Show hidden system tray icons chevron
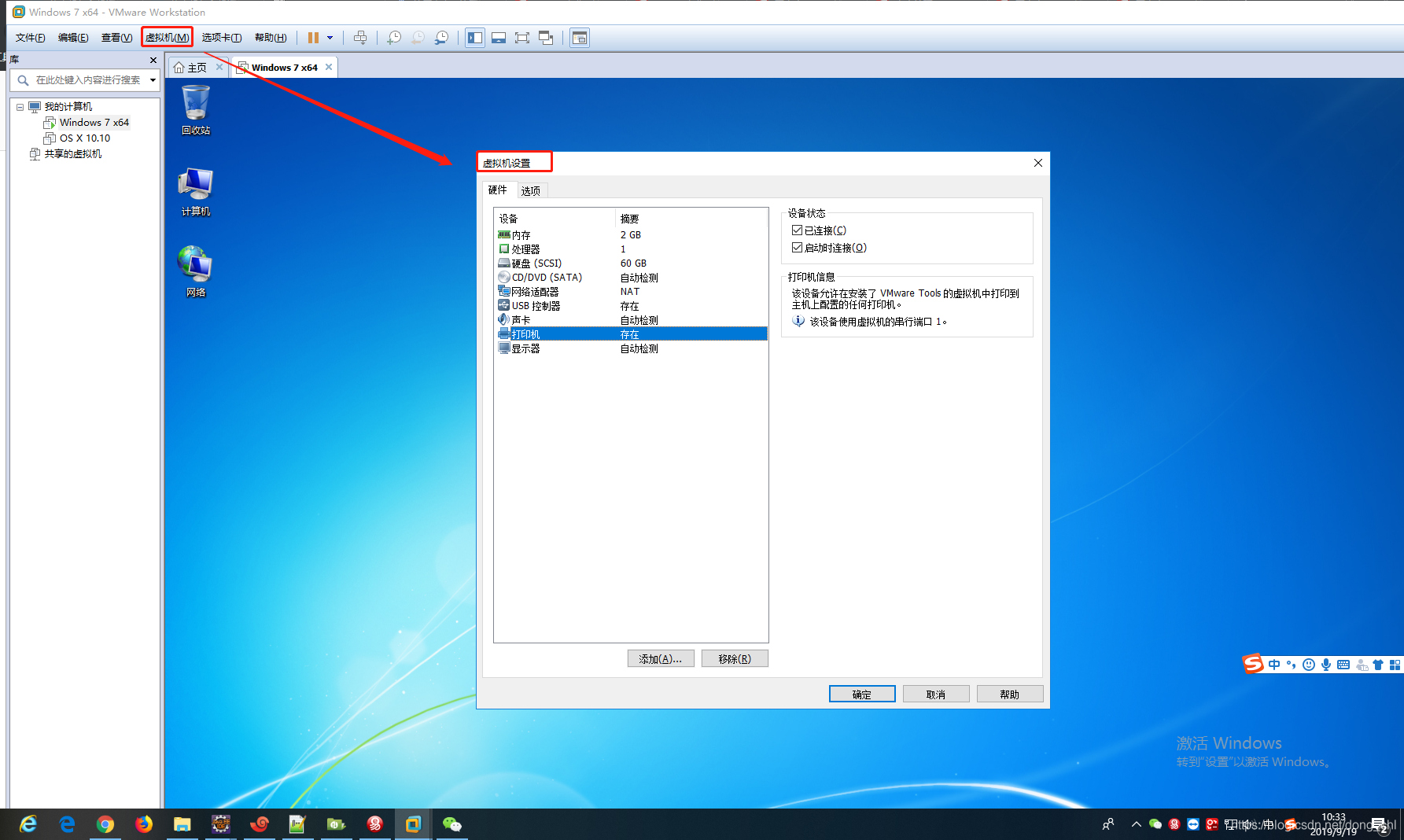 point(1136,824)
